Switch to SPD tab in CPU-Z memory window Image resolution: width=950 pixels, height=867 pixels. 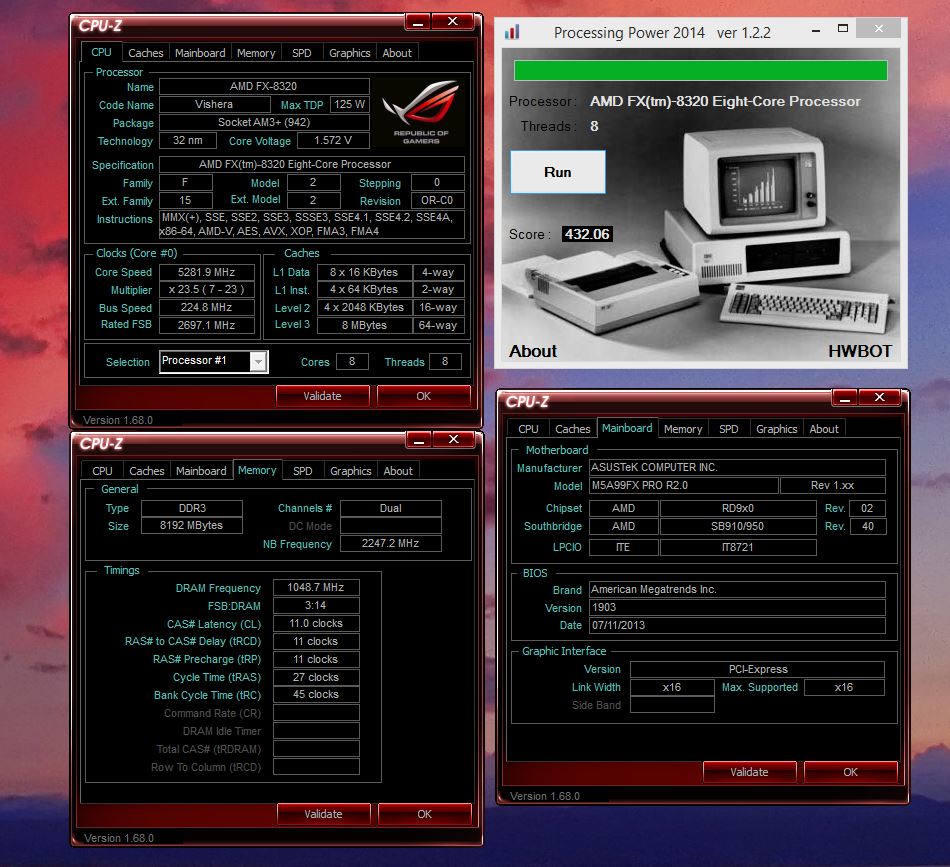303,471
